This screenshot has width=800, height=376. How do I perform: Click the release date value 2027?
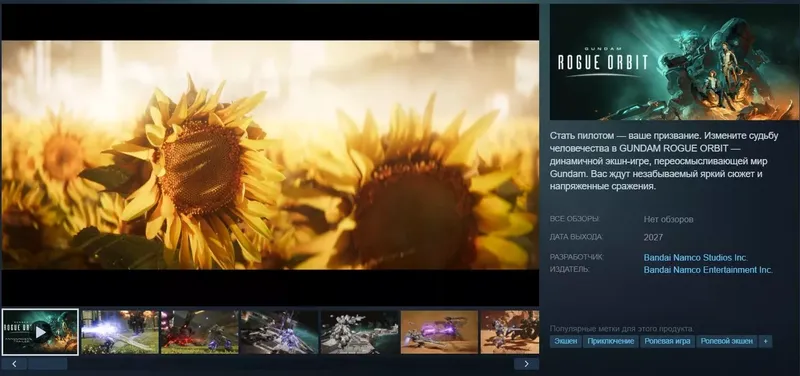tap(653, 237)
